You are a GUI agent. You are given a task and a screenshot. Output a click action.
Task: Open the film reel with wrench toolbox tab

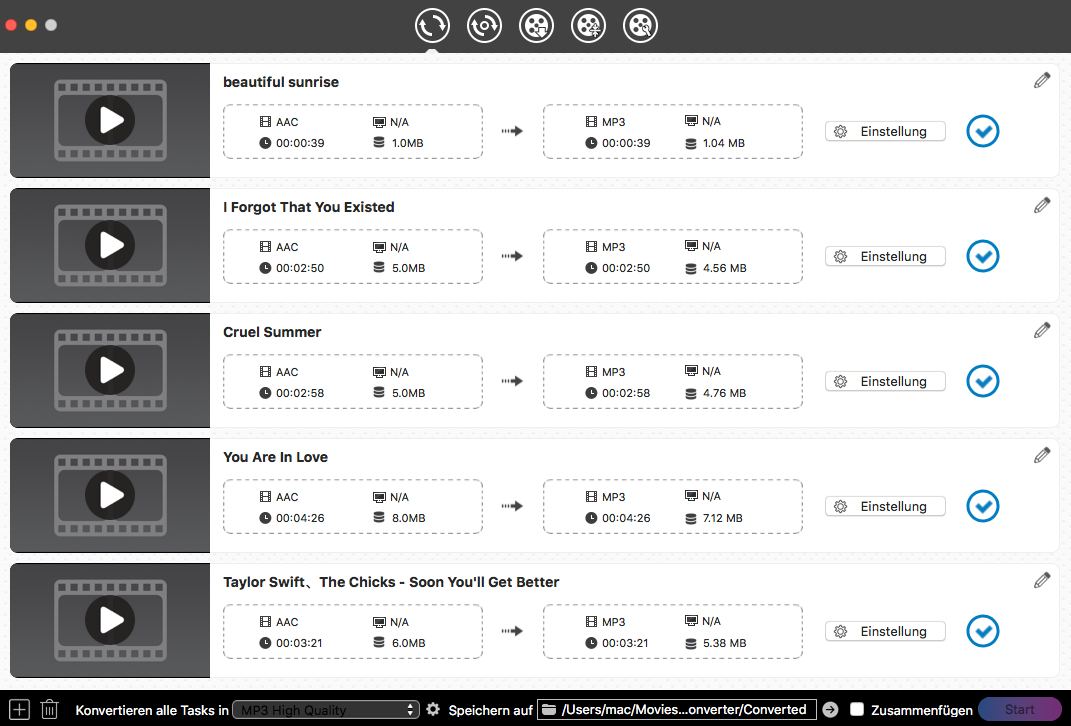point(641,26)
